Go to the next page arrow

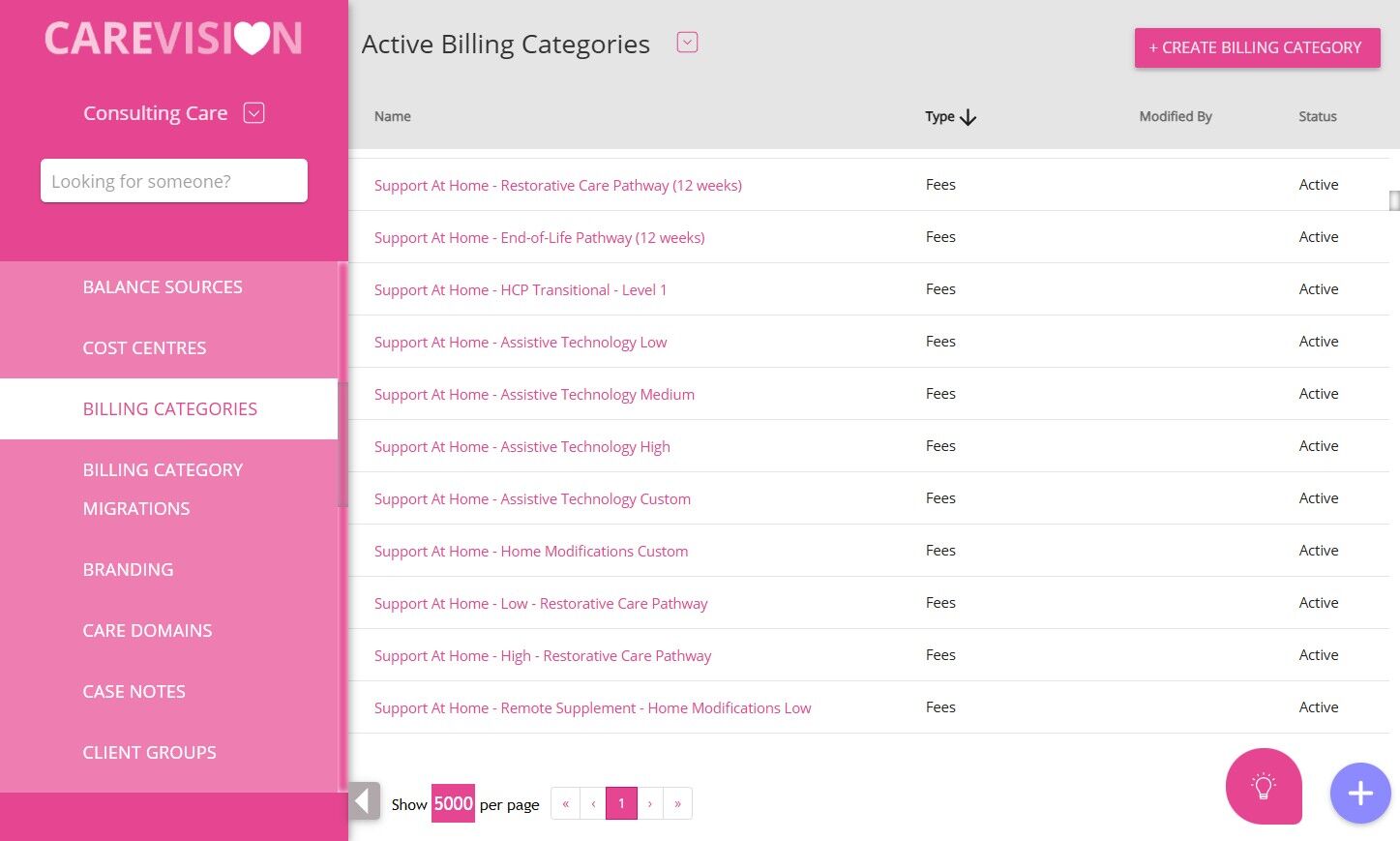(650, 803)
